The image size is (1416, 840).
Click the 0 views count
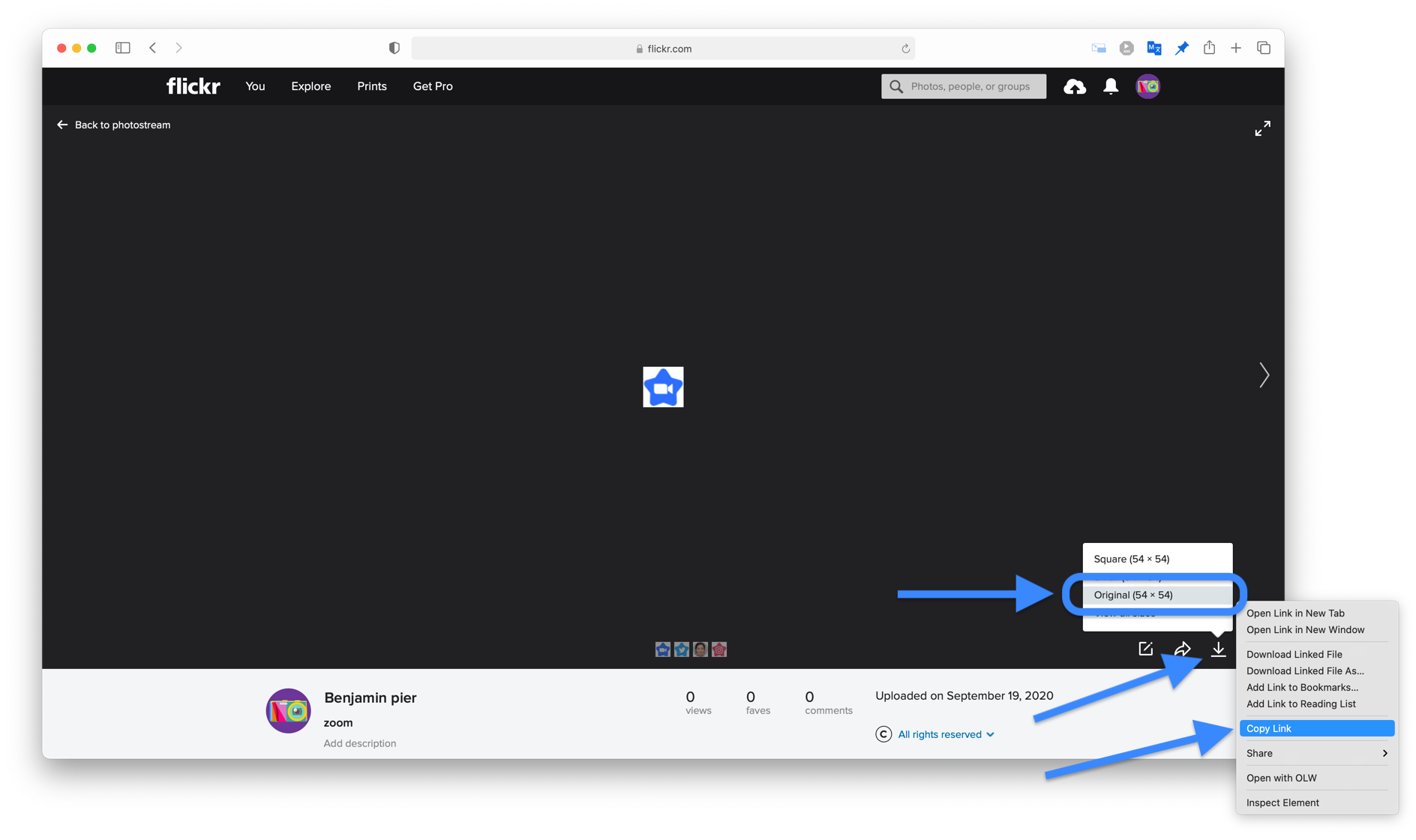pyautogui.click(x=697, y=703)
